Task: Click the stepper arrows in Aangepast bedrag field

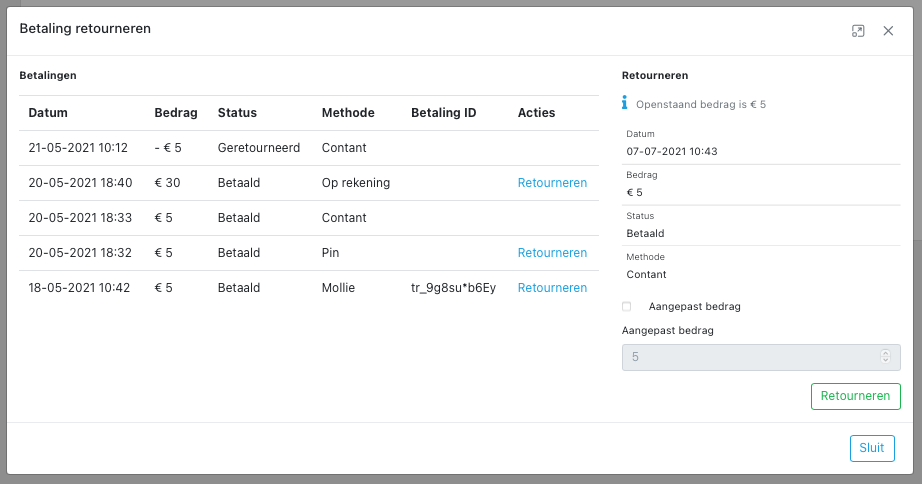Action: click(x=885, y=357)
